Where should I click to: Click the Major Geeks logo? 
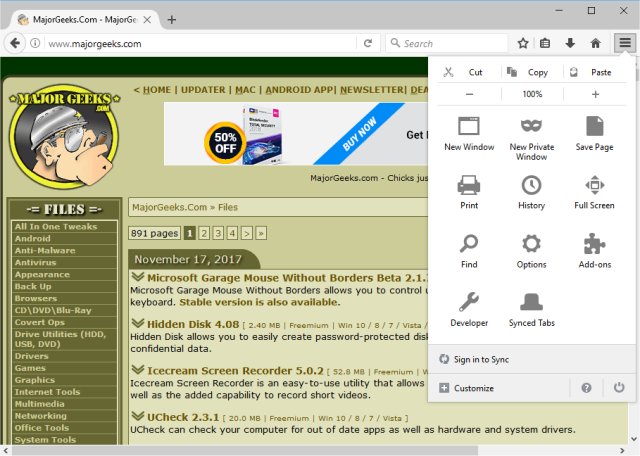pyautogui.click(x=64, y=137)
